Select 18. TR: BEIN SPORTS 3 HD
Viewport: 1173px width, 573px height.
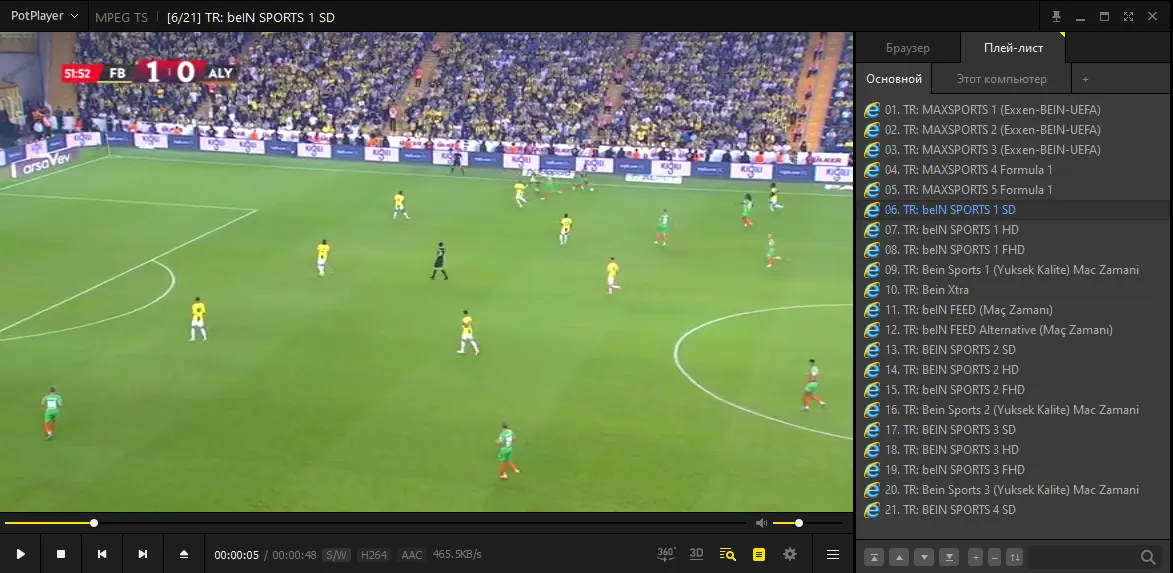(1012, 450)
